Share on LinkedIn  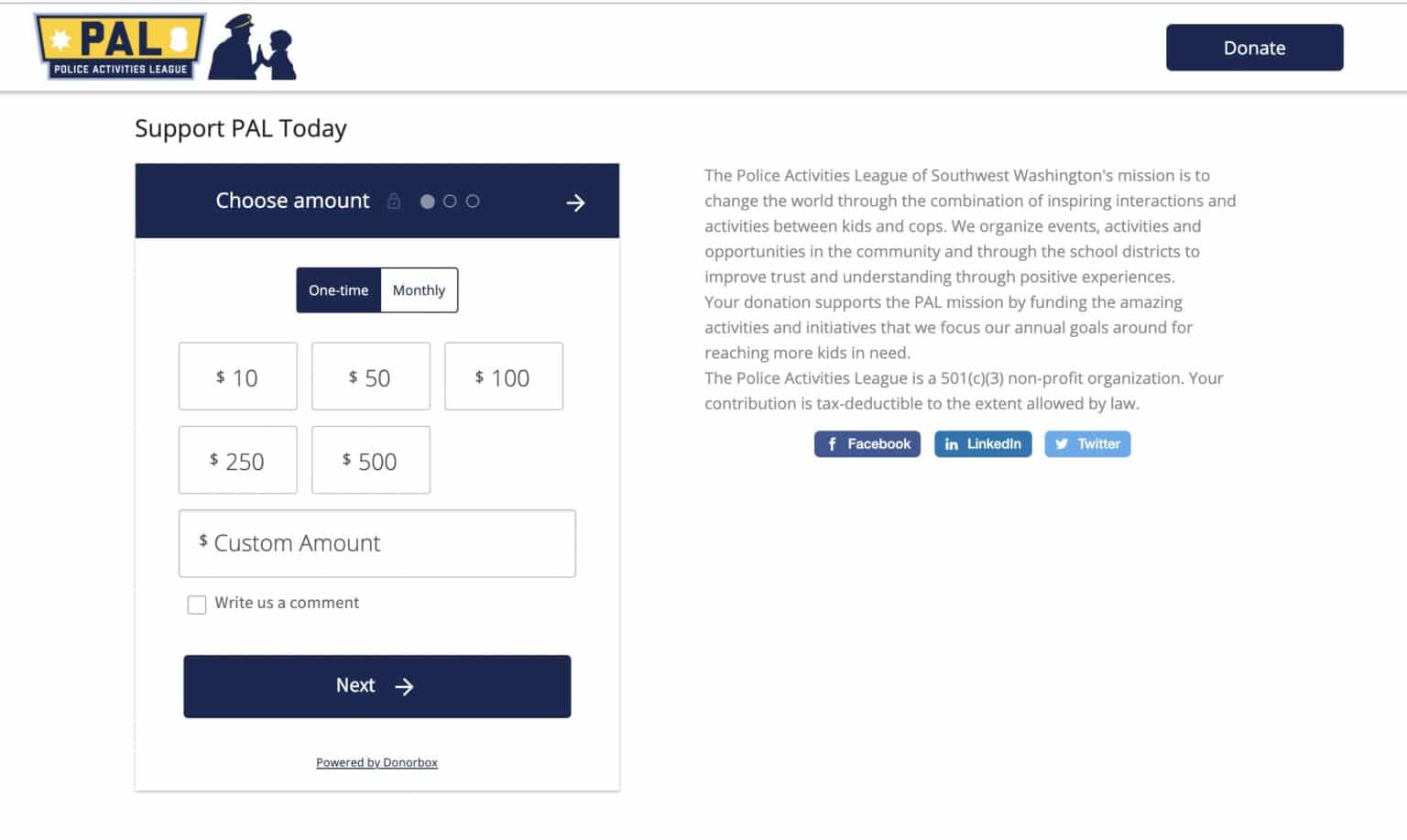click(983, 444)
